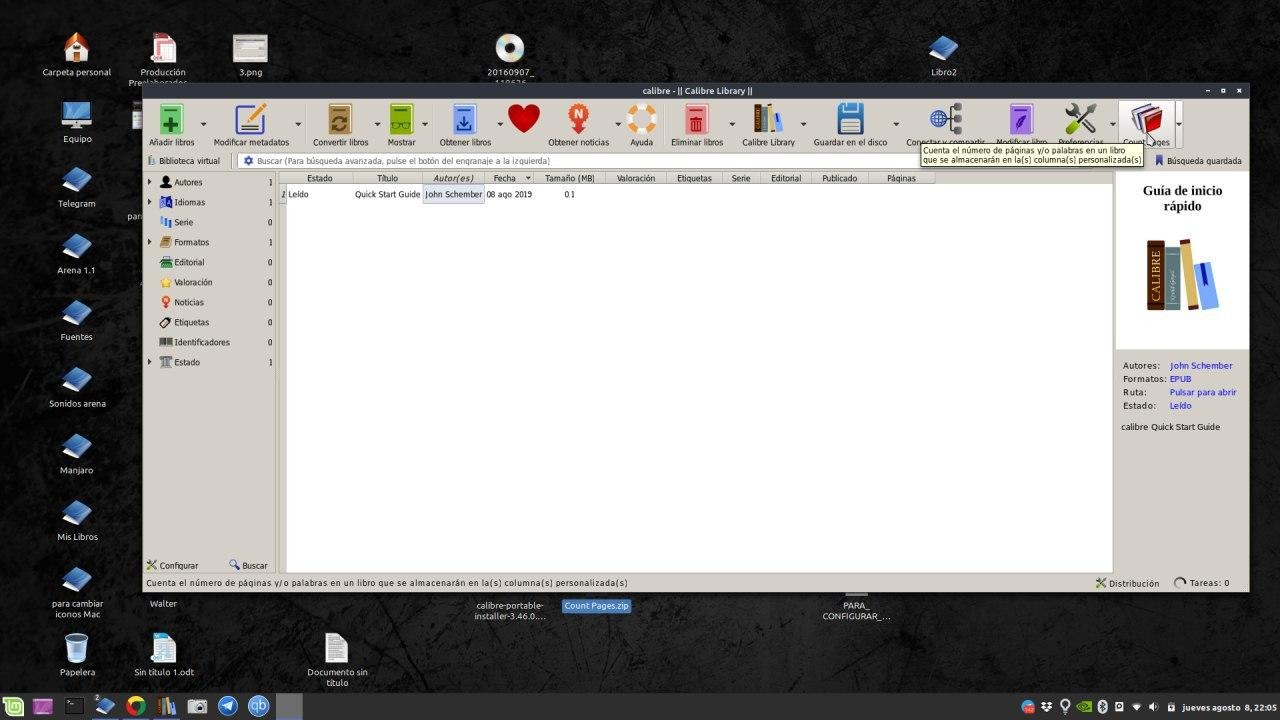1280x720 pixels.
Task: Open the Modificar metadatos dropdown arrow
Action: click(297, 124)
